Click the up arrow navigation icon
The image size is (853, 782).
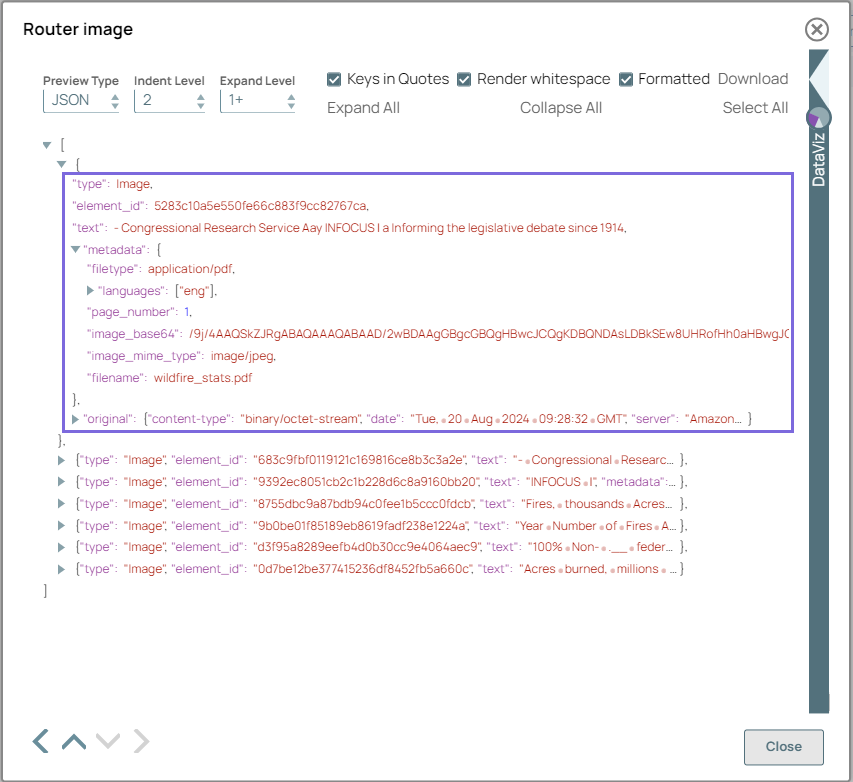[72, 740]
